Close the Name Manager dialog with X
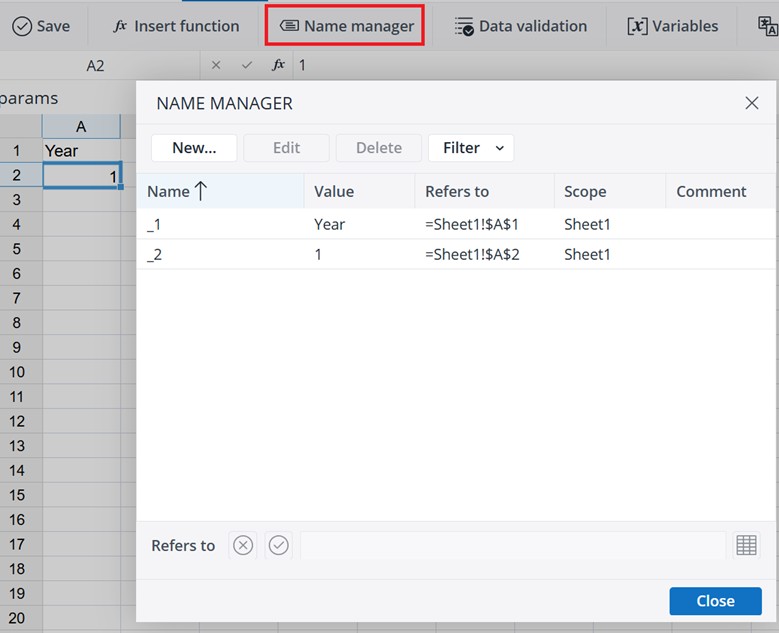The height and width of the screenshot is (633, 779). tap(752, 103)
